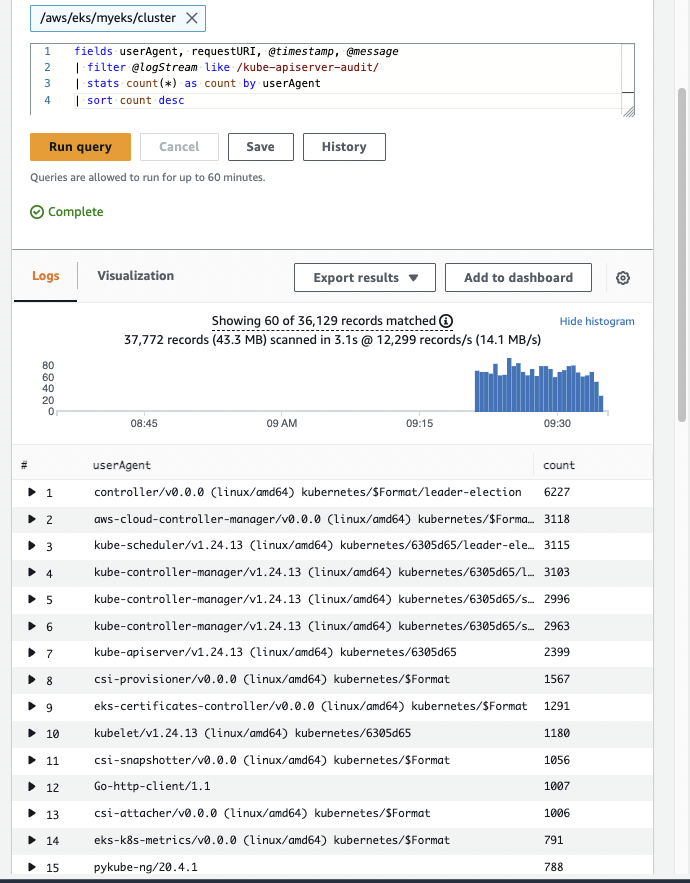Click info icon beside records matched
The image size is (690, 883).
tap(446, 321)
